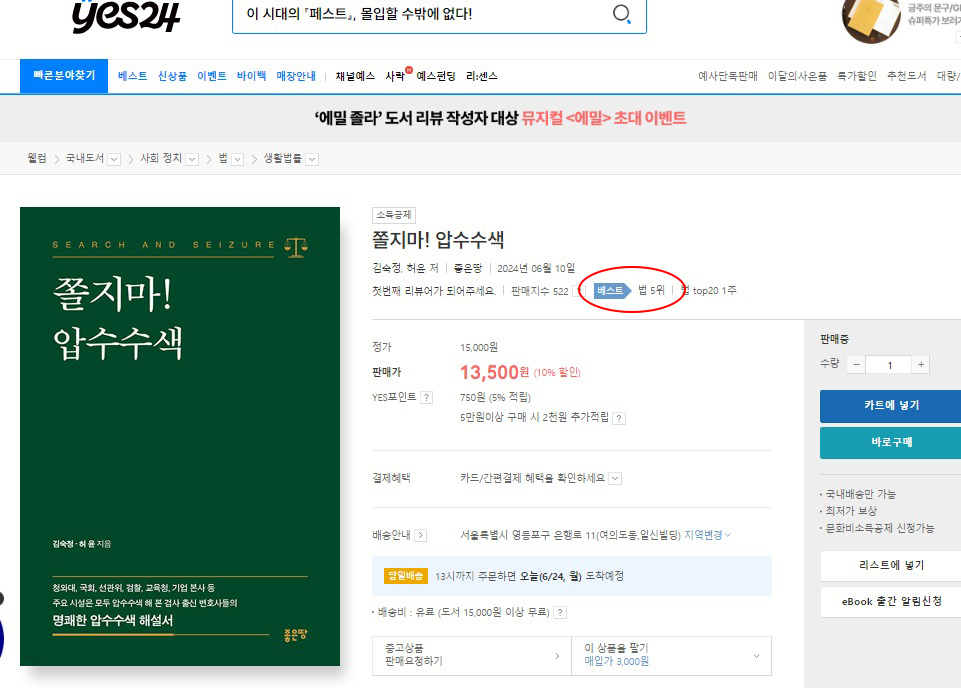Click the 카트에 넣기 button
This screenshot has height=688, width=961.
pos(891,406)
